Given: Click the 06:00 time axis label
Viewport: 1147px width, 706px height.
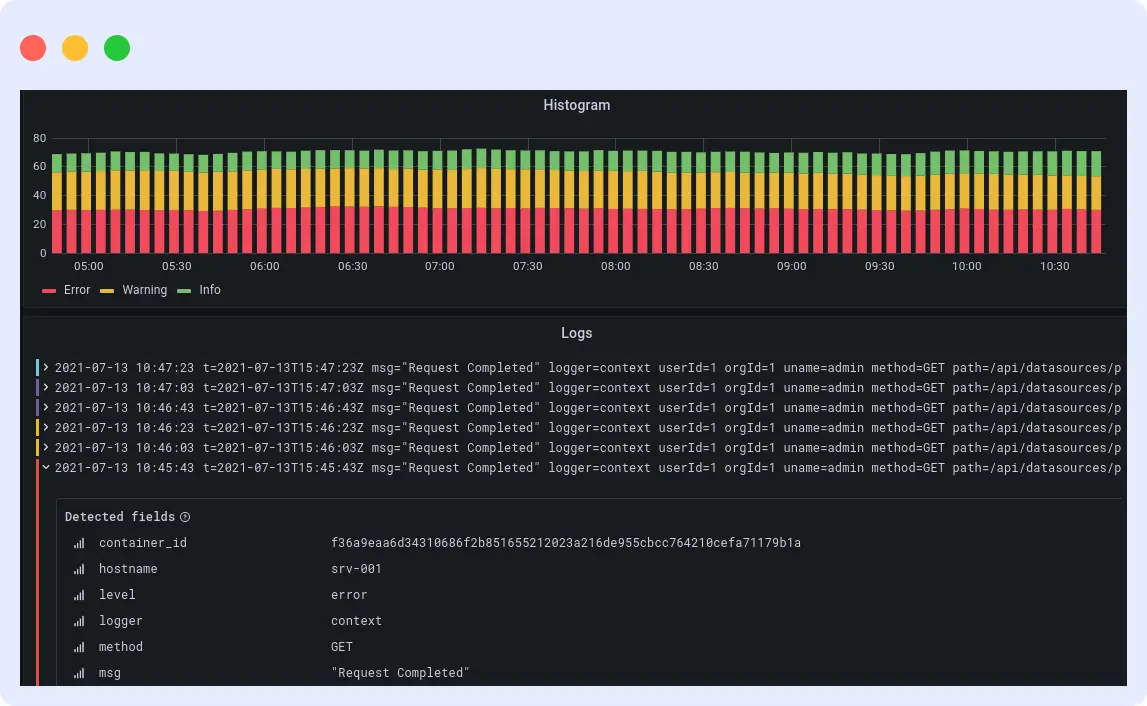Looking at the screenshot, I should coord(264,266).
